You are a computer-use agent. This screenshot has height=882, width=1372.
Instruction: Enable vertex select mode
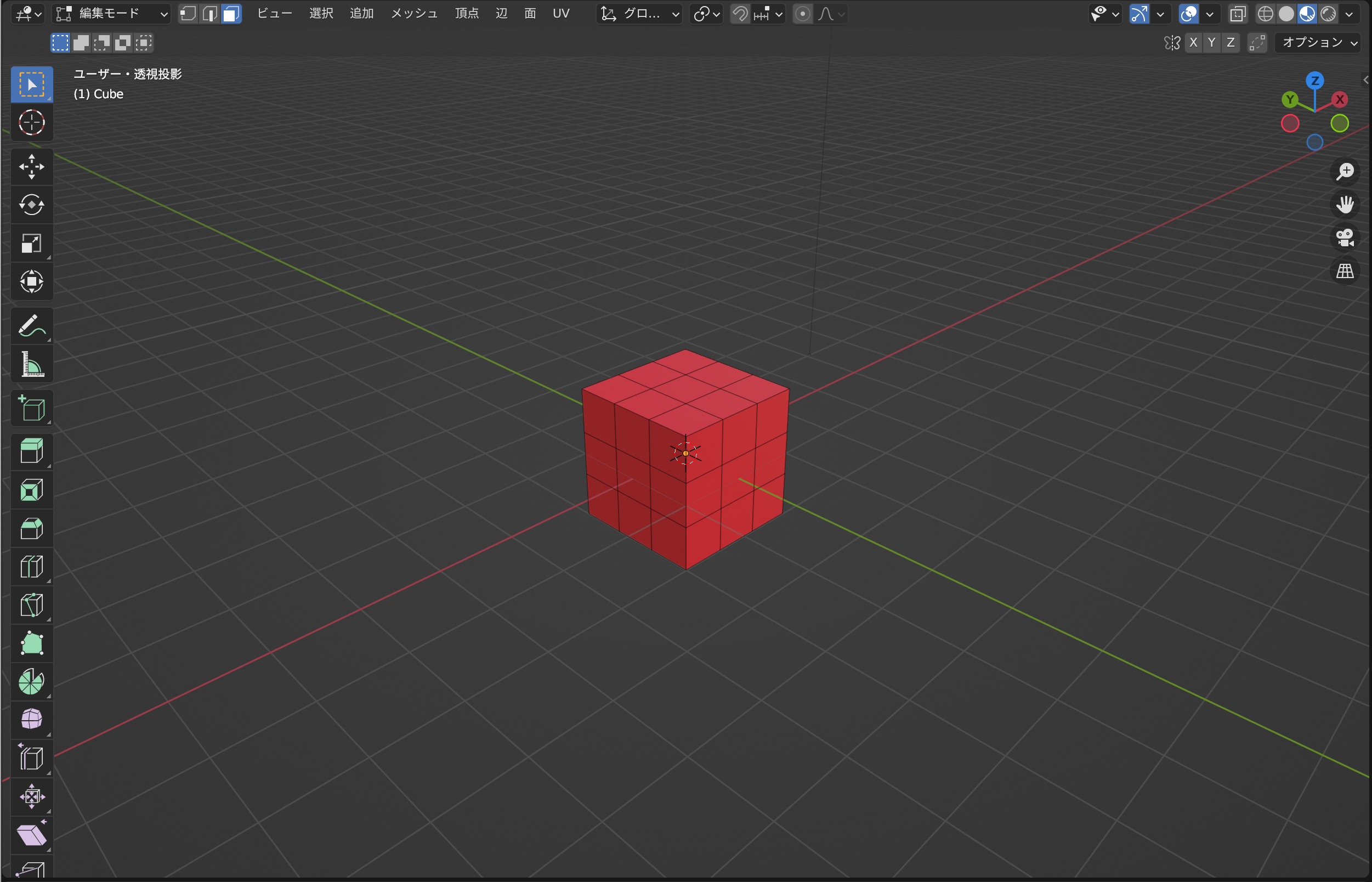point(189,14)
